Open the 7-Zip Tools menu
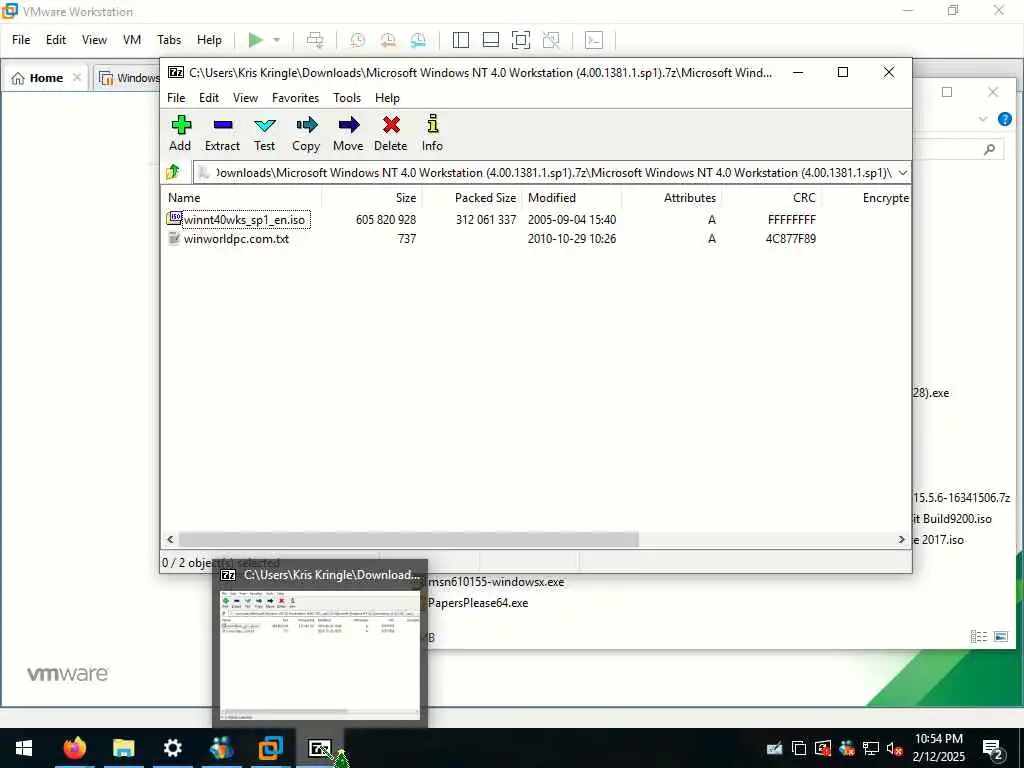 pos(347,97)
